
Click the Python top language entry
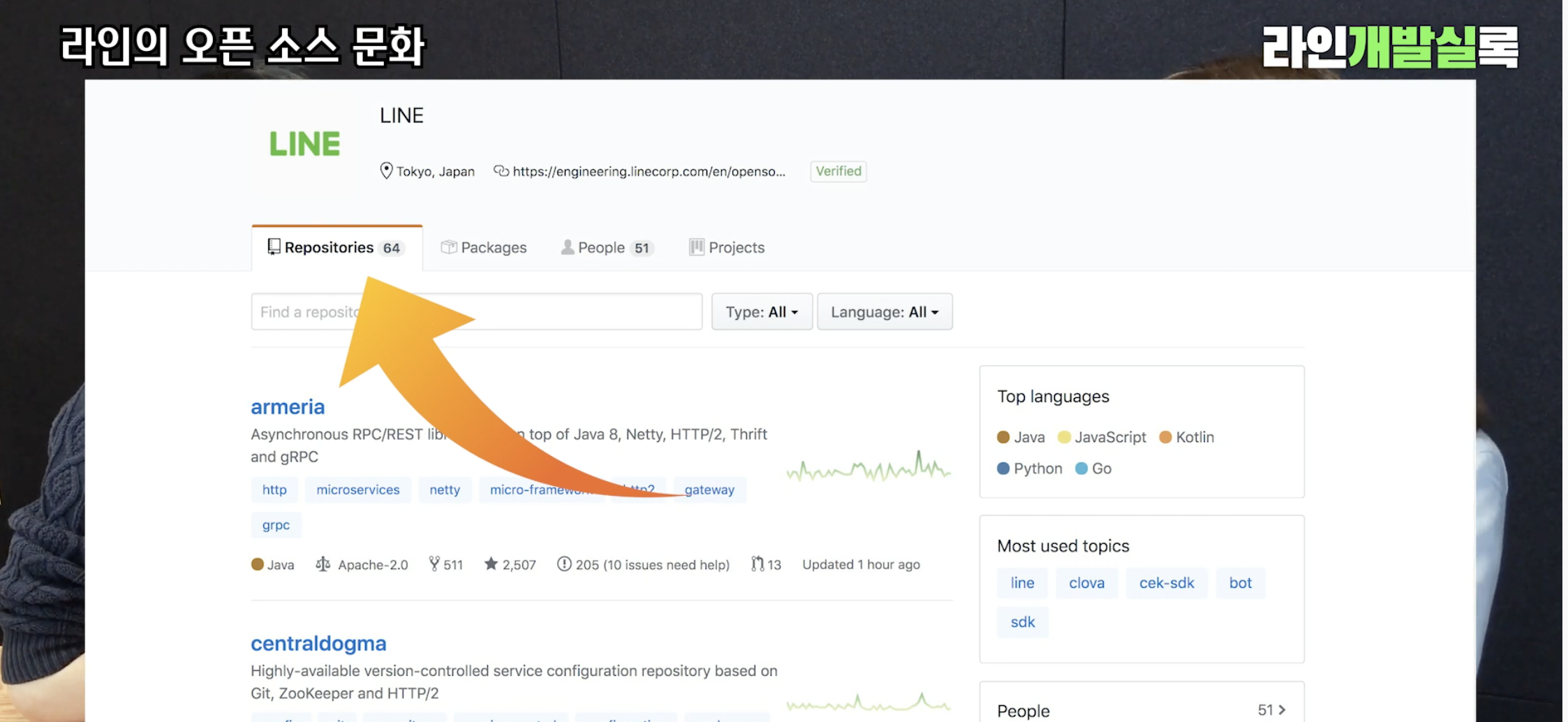(x=1030, y=469)
